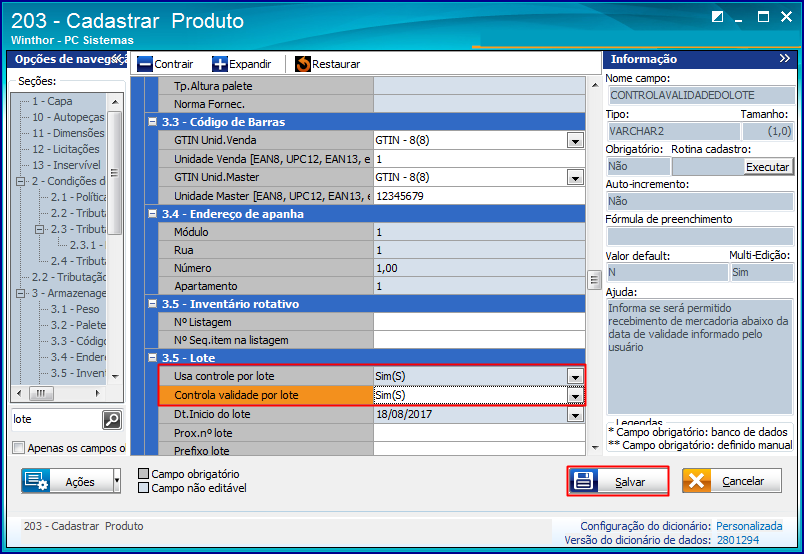Viewport: 804px width, 554px height.
Task: Collapse tree node 3 - Armazenagem
Action: click(21, 293)
